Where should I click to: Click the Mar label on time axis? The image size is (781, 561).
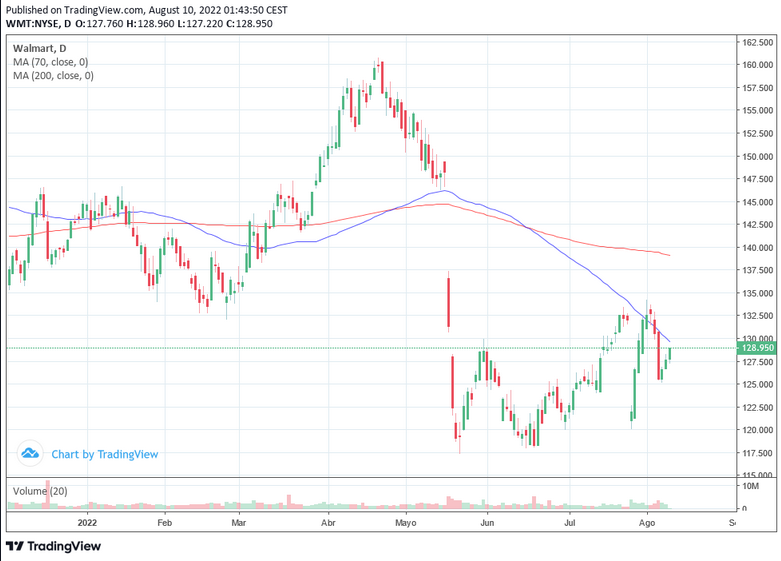[x=239, y=523]
